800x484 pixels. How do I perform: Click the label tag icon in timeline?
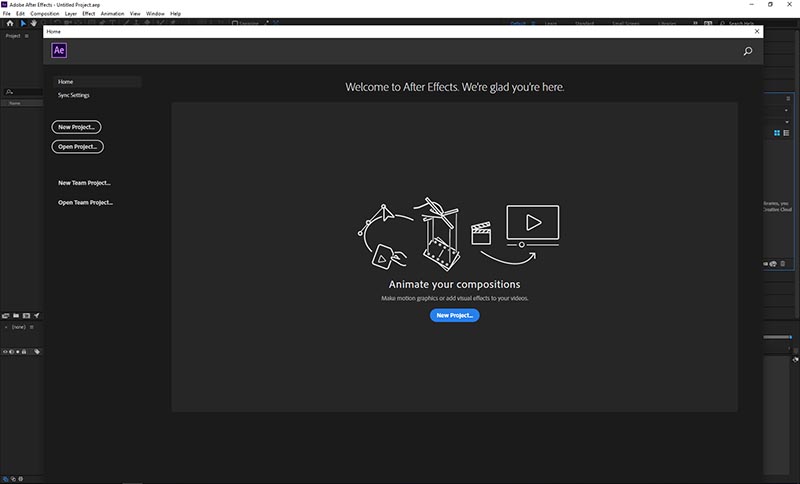coord(37,352)
